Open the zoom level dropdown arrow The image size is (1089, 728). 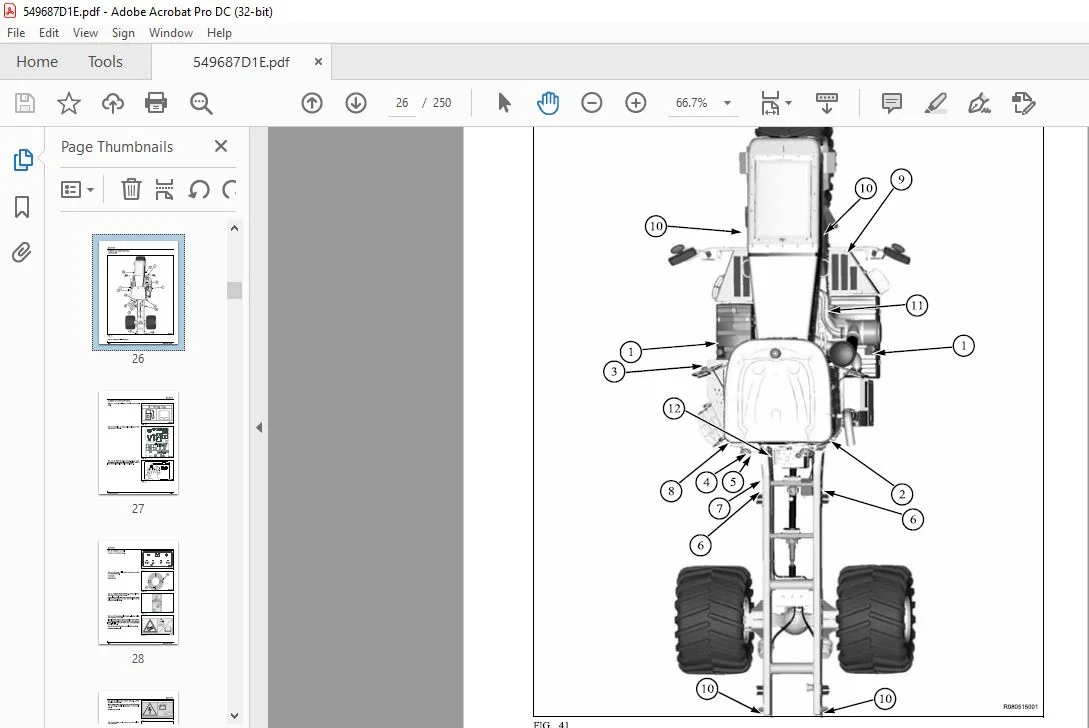coord(727,103)
